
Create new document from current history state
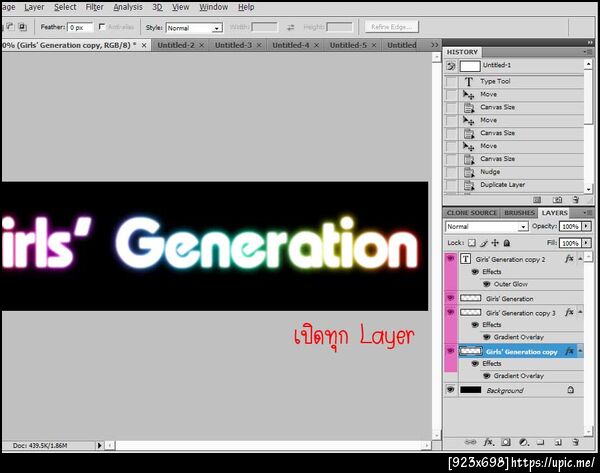point(537,200)
